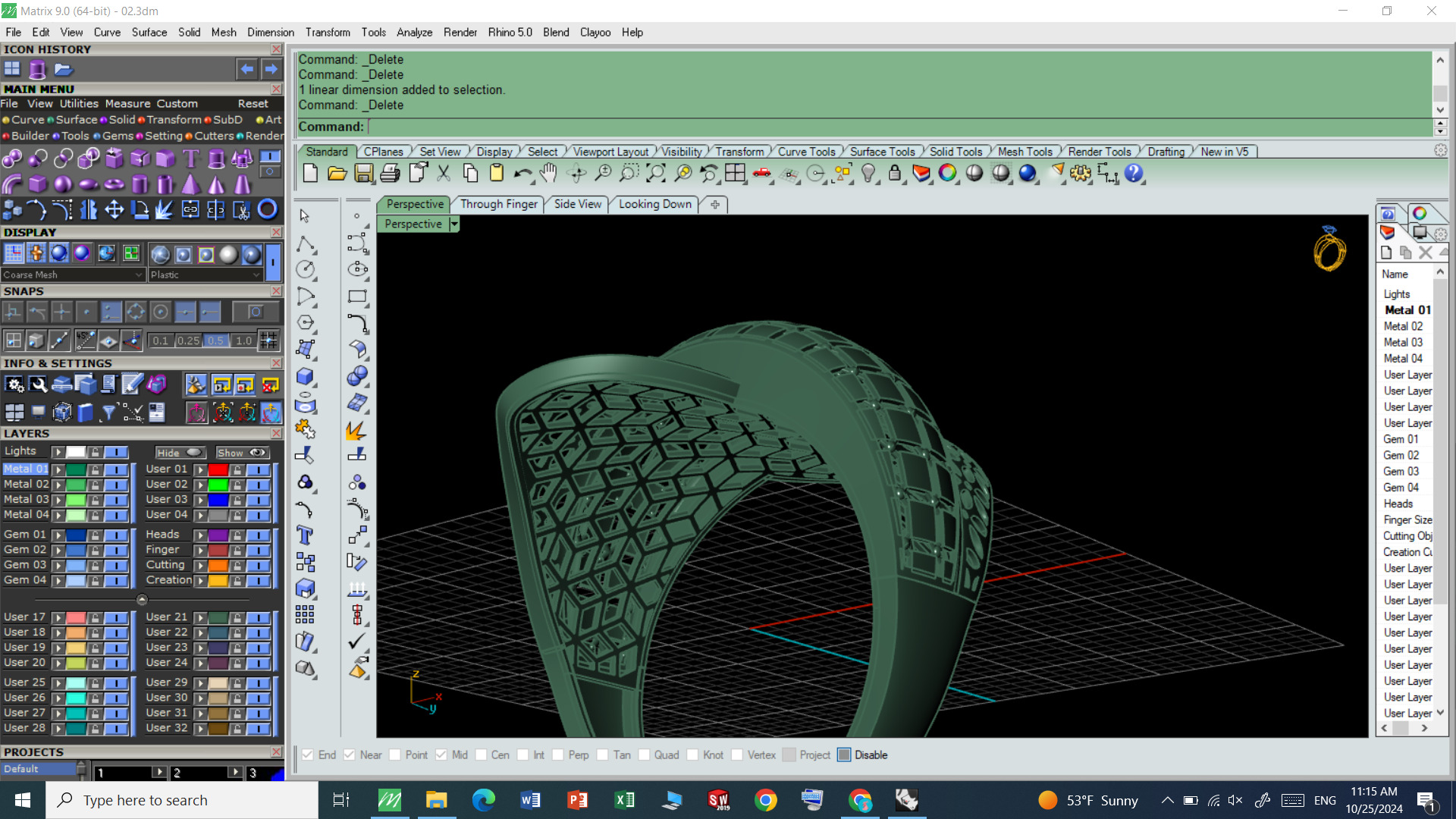Select the Text T tool in left toolbar
The height and width of the screenshot is (819, 1456).
tap(305, 535)
